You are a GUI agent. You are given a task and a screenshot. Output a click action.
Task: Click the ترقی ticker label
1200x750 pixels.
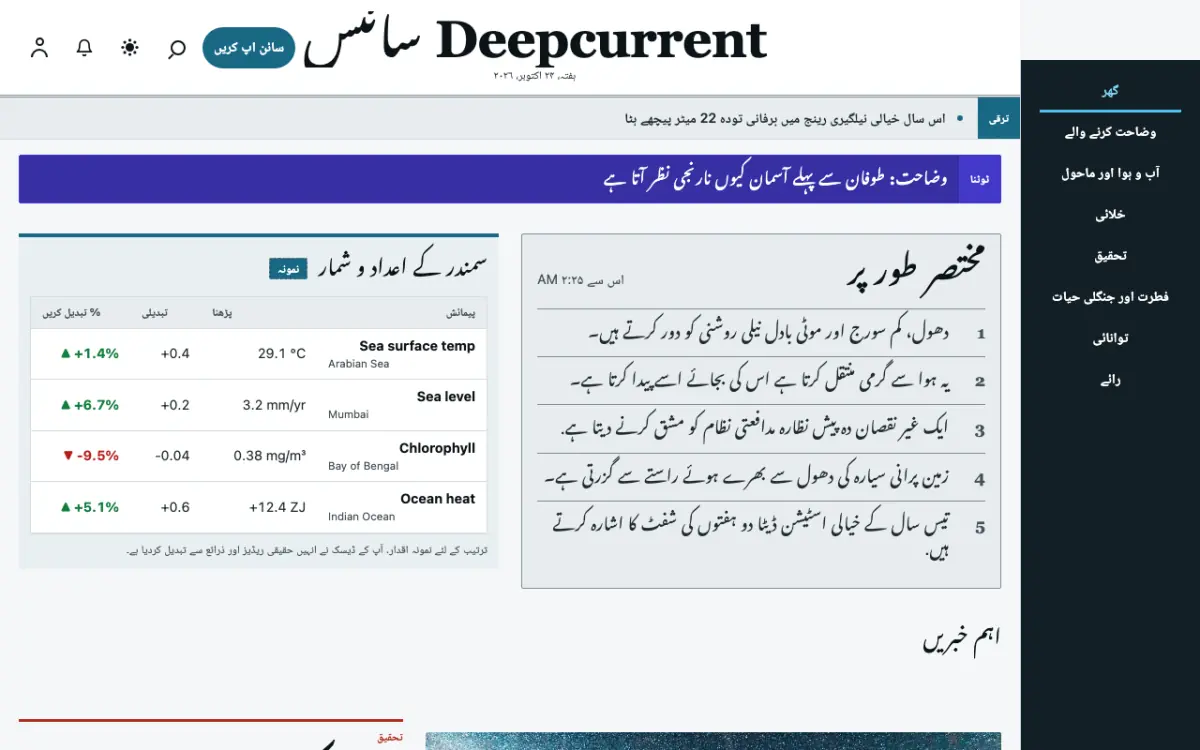coord(999,119)
